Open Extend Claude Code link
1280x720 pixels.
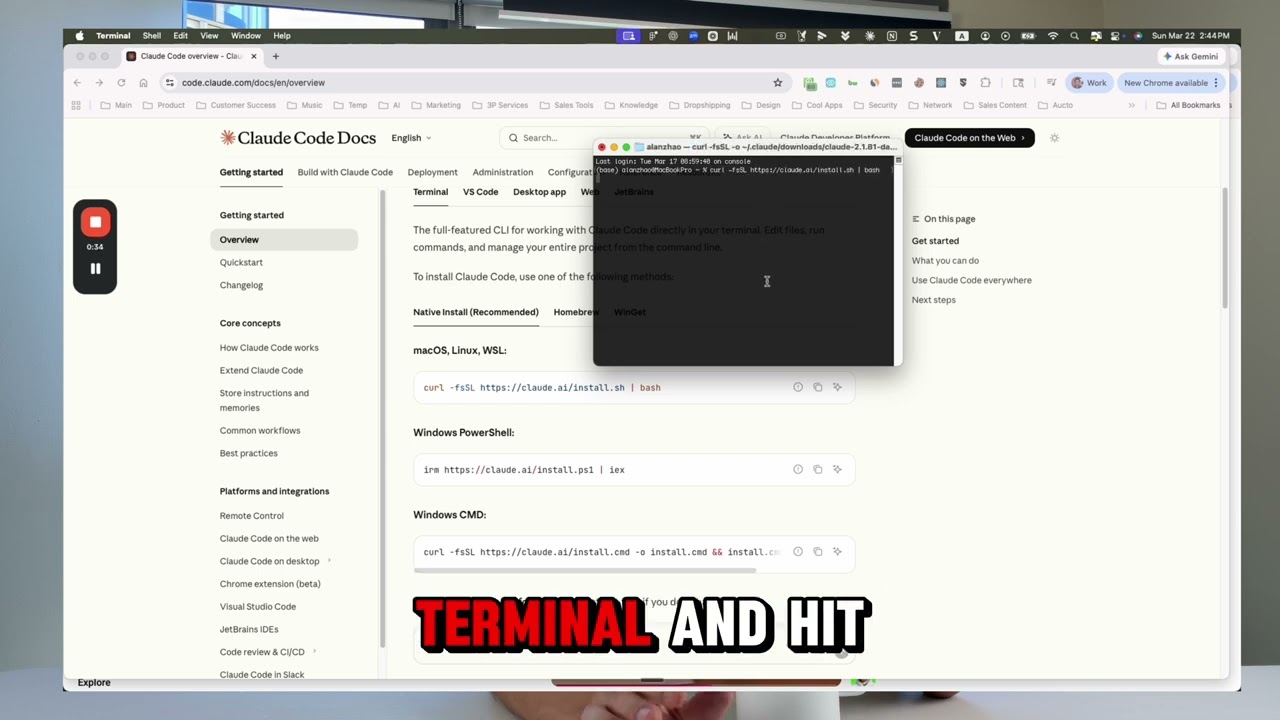point(261,370)
